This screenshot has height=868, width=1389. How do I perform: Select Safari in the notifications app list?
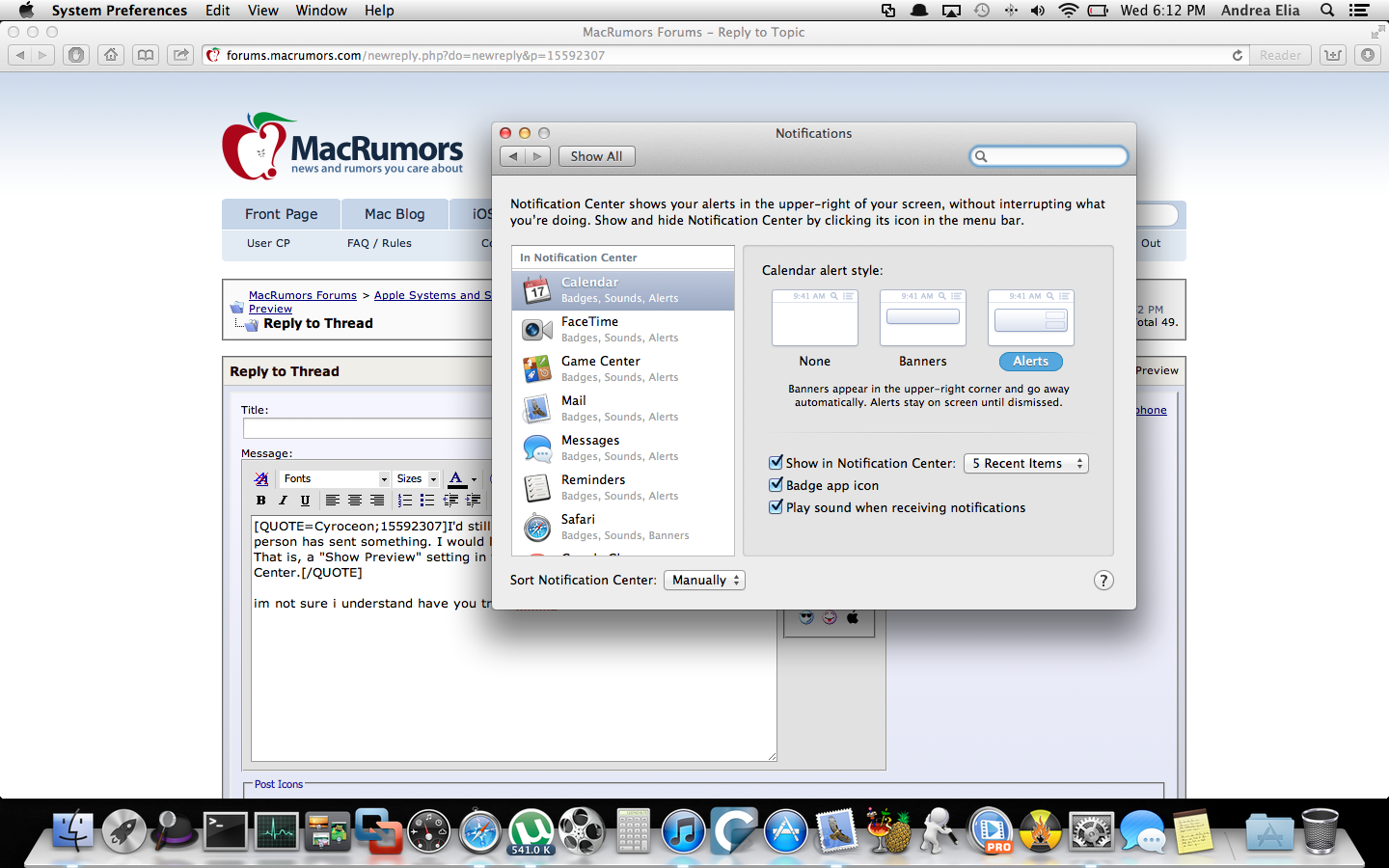(623, 528)
